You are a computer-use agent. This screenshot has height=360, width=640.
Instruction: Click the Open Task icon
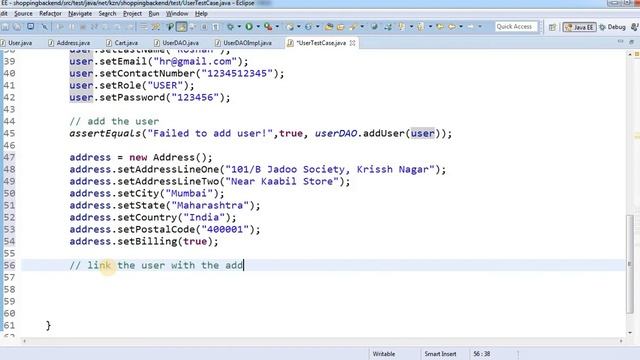pyautogui.click(x=340, y=27)
